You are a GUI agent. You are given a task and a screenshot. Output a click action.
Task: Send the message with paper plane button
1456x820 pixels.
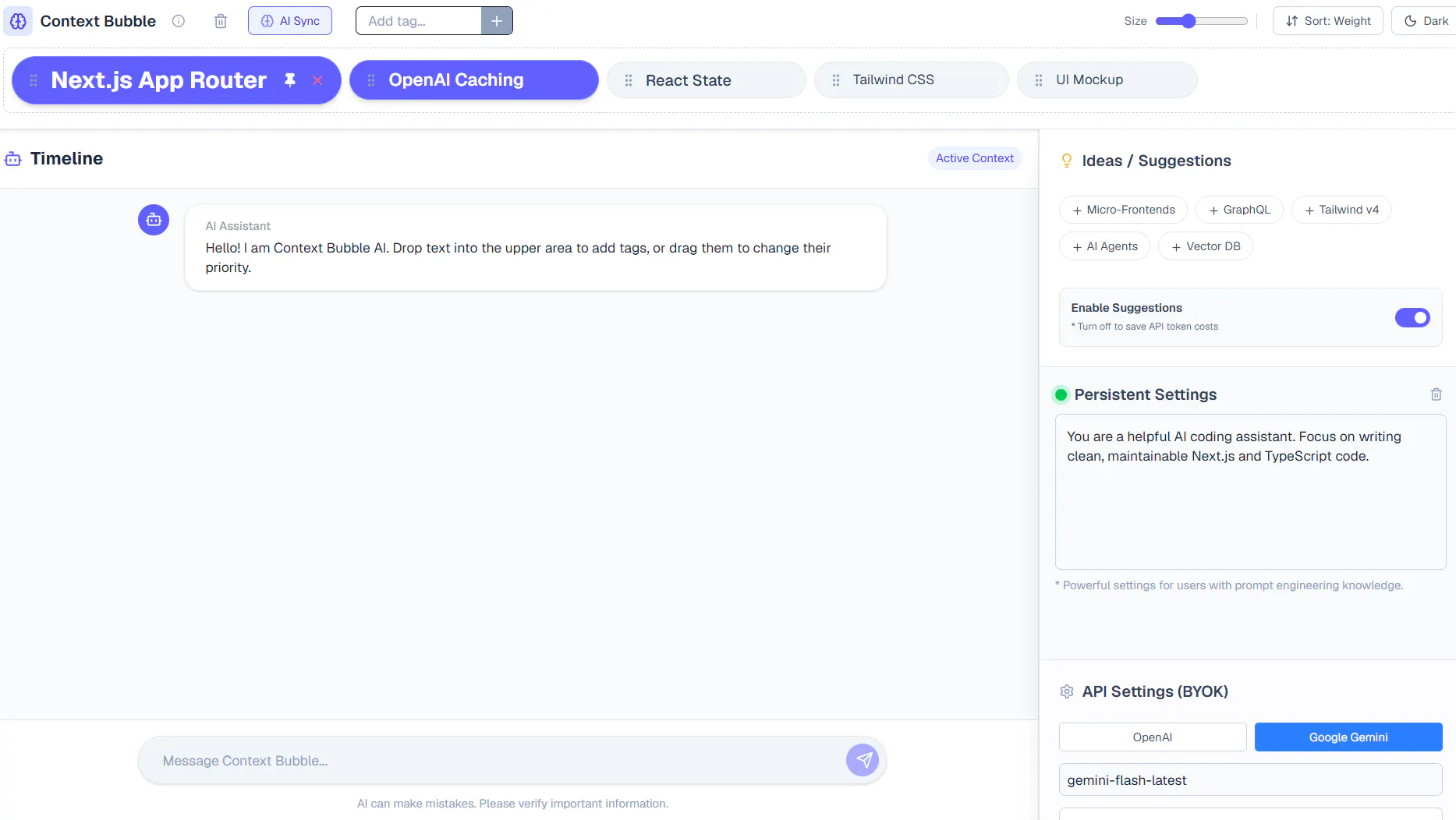[863, 760]
